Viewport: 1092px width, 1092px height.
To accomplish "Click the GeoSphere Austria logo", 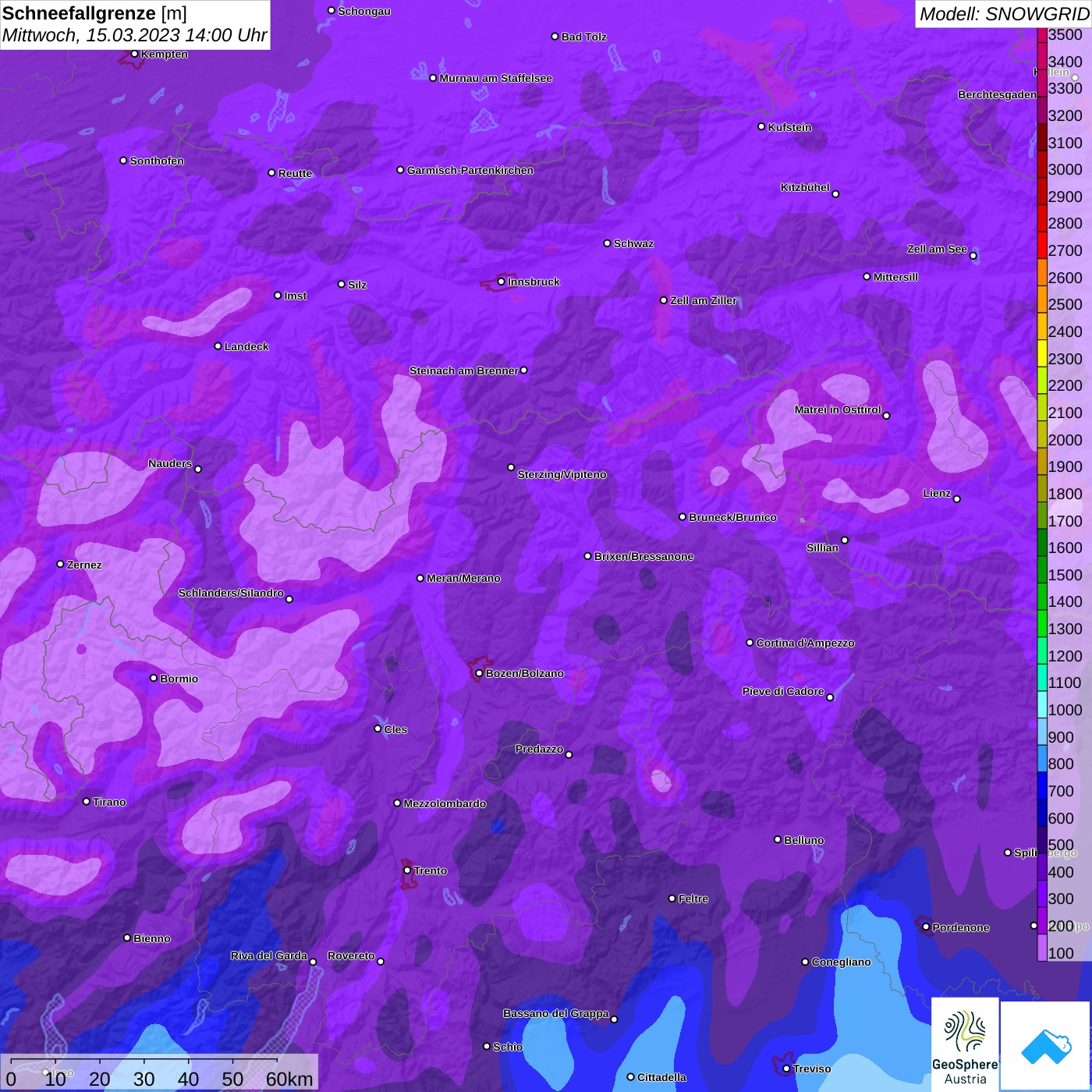I will coord(965,1044).
